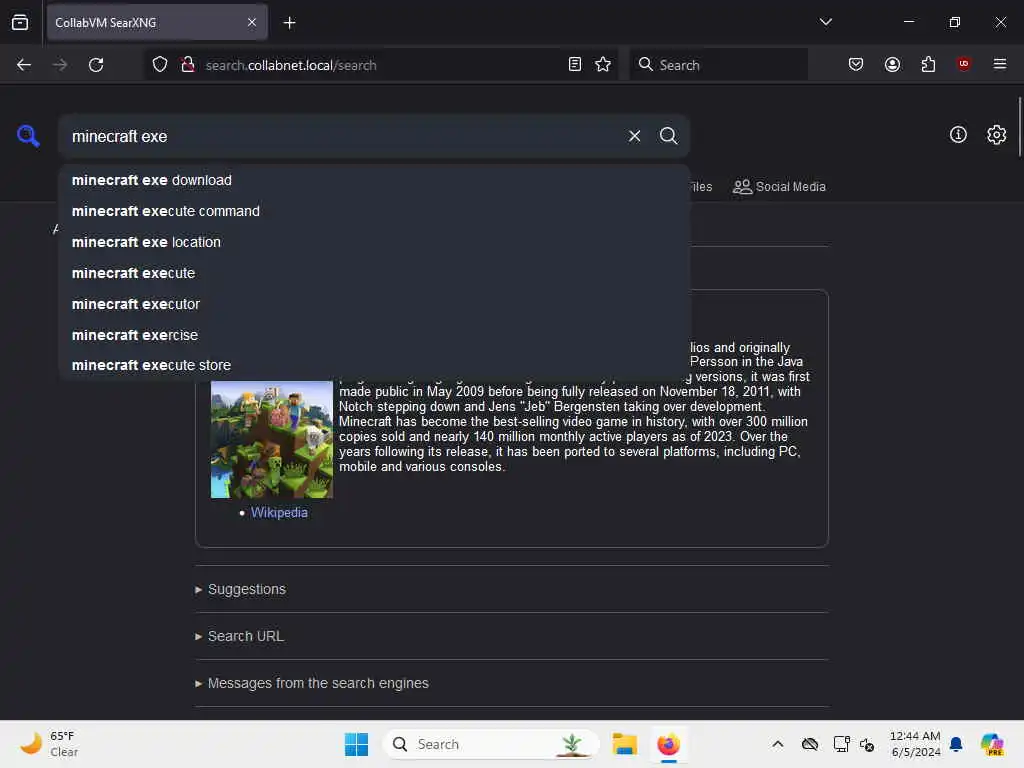Open a new tab with plus button
This screenshot has width=1024, height=768.
[289, 23]
